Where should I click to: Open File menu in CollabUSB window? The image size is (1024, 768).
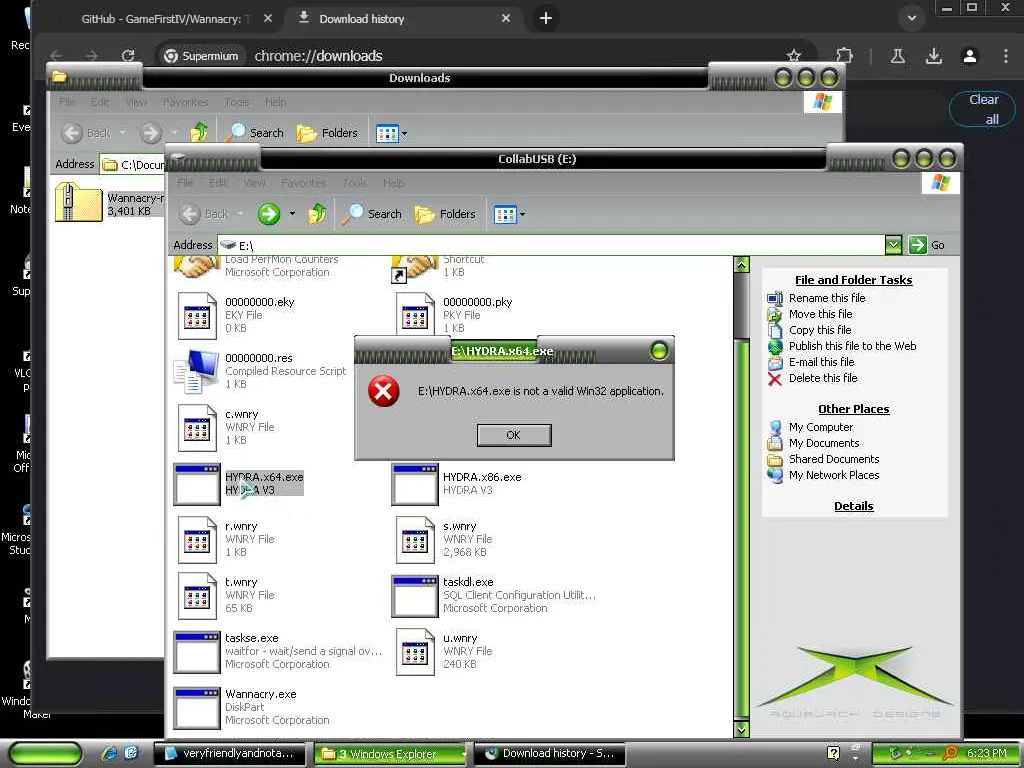tap(185, 183)
